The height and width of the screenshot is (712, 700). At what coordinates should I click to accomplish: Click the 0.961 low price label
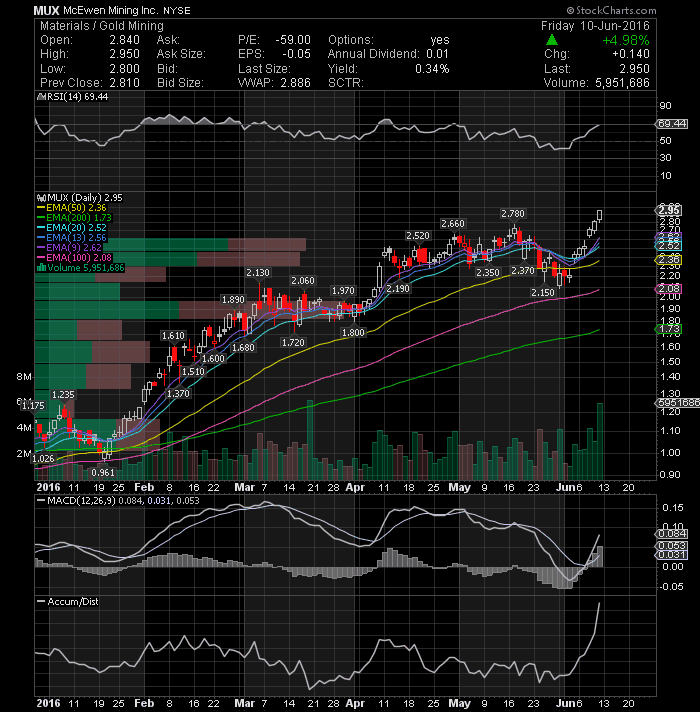click(x=103, y=473)
